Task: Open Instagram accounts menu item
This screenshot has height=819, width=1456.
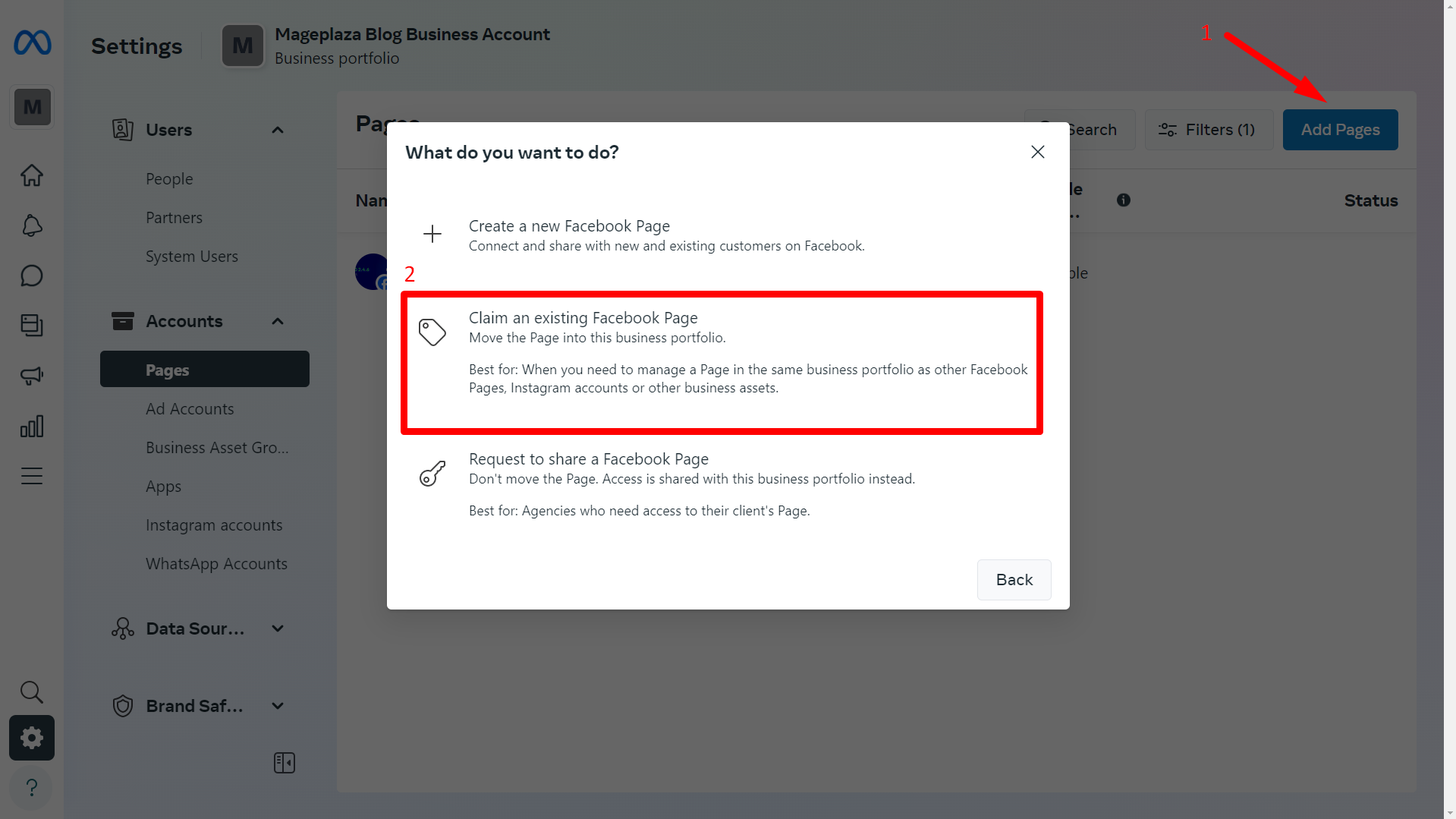Action: click(x=214, y=525)
